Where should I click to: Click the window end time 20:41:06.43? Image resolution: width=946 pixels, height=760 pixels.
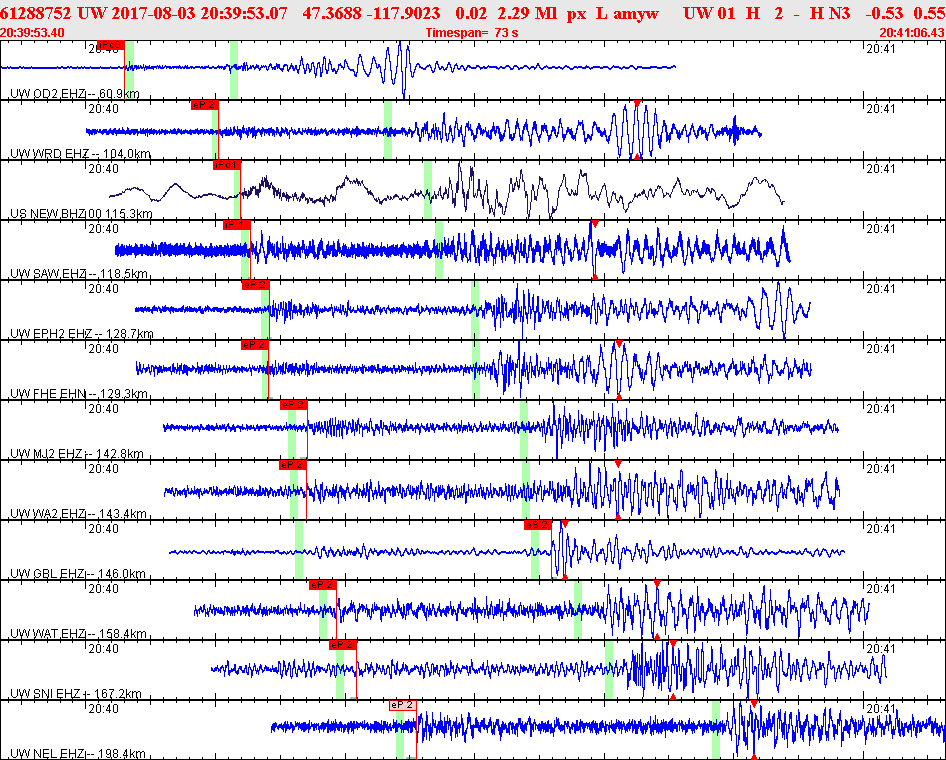click(912, 33)
